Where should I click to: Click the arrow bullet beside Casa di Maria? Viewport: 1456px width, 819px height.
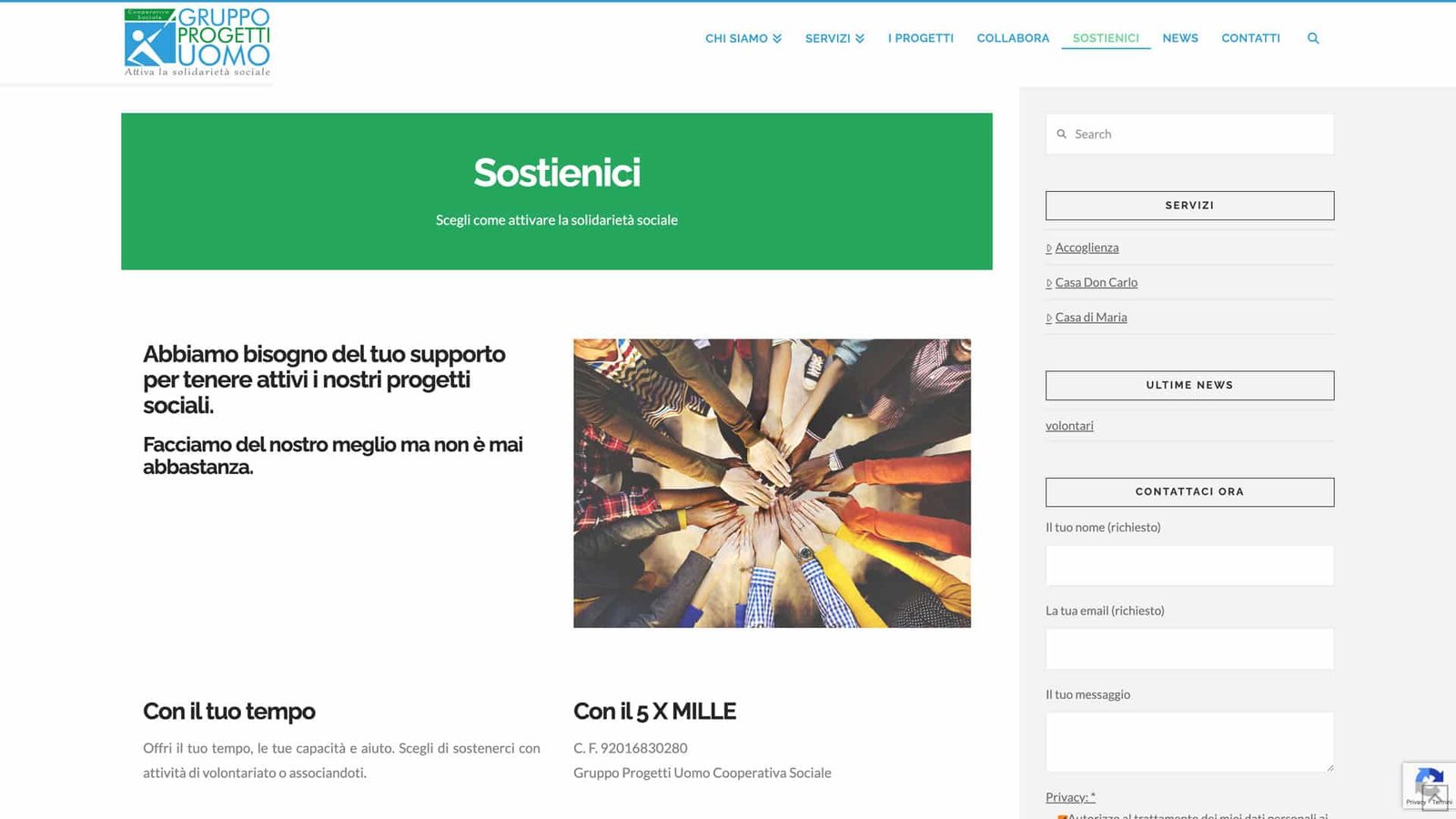coord(1049,318)
